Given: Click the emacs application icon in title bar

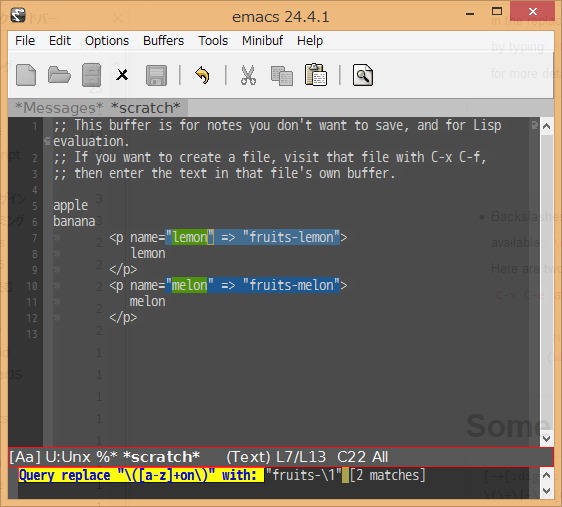Looking at the screenshot, I should [x=18, y=15].
